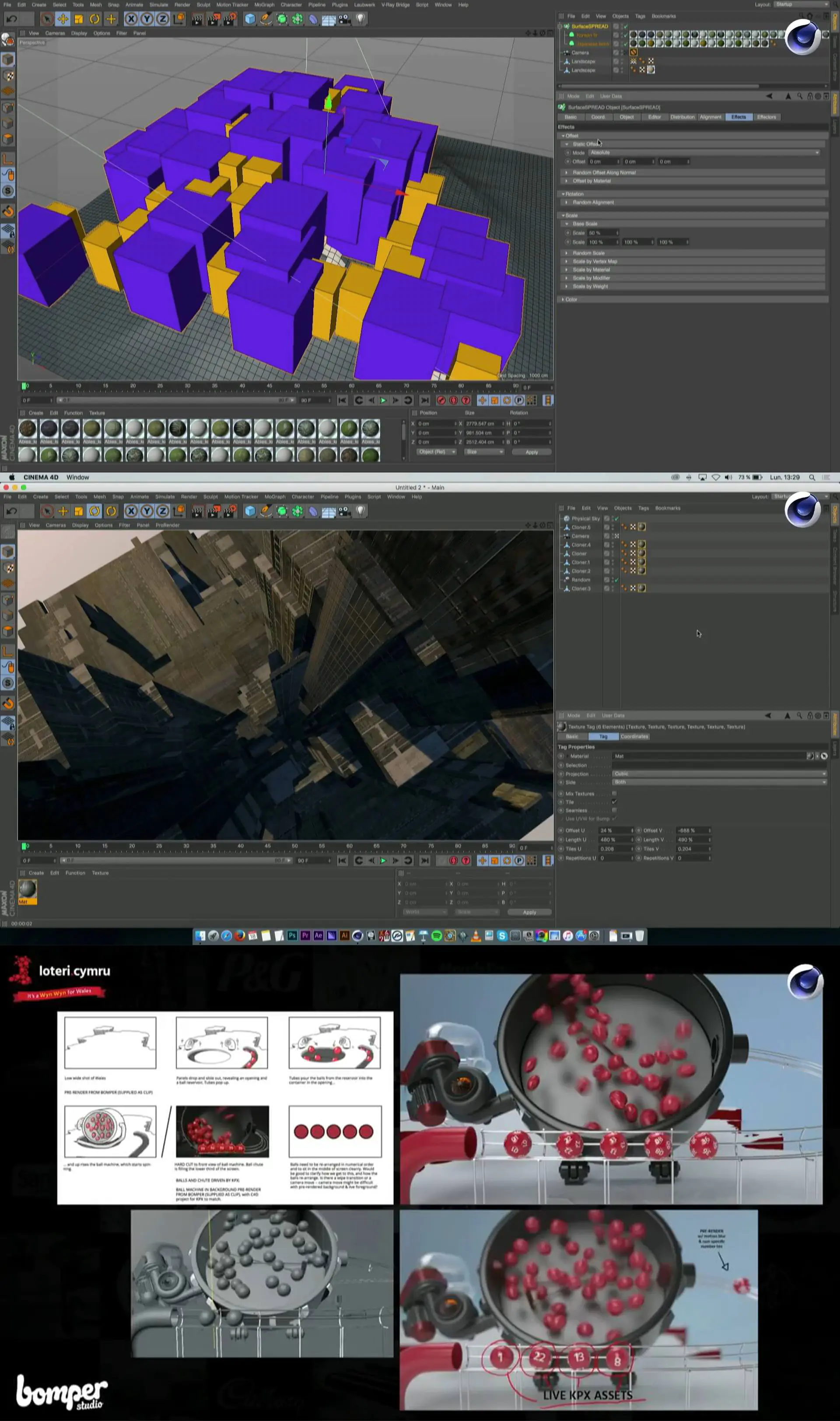The height and width of the screenshot is (1421, 840).
Task: Open Size selector in top coordinates panel
Action: pyautogui.click(x=484, y=451)
